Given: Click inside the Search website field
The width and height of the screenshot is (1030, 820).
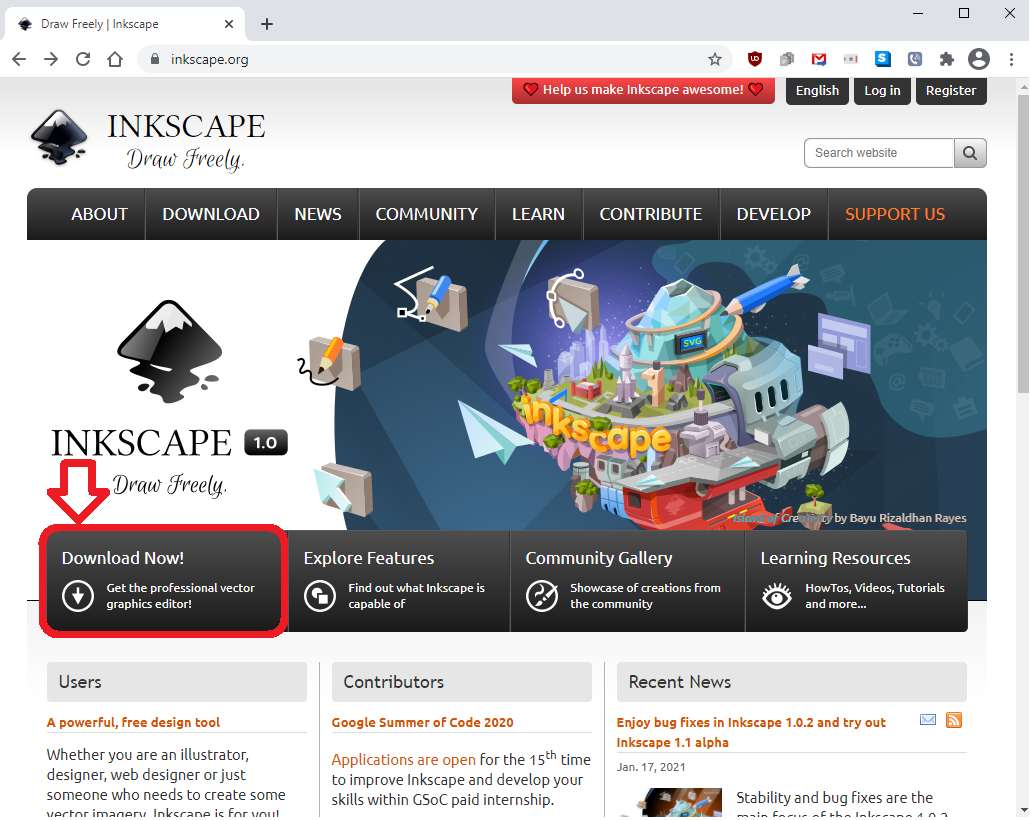Looking at the screenshot, I should tap(878, 152).
